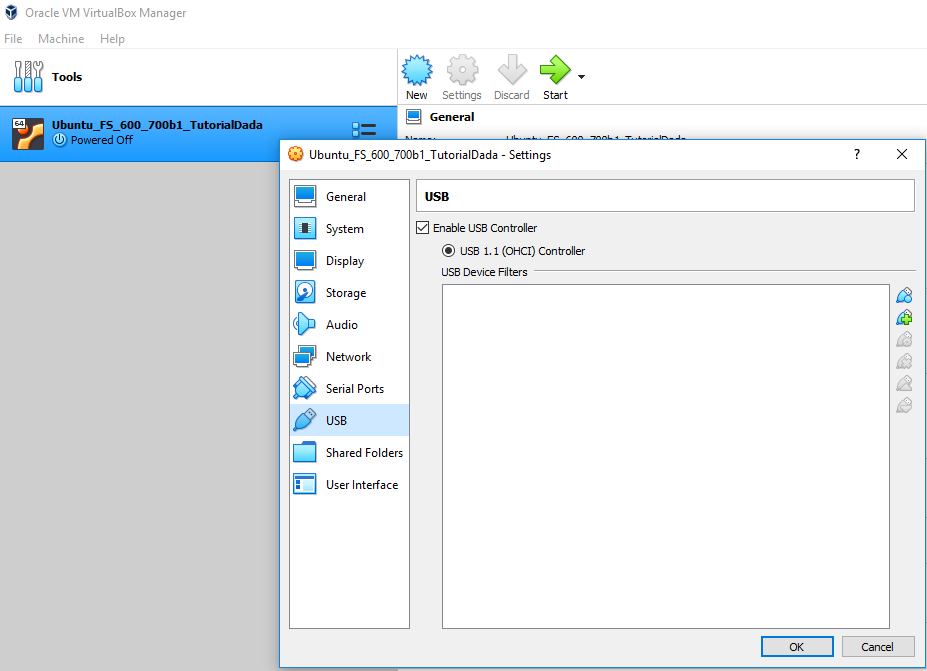Click the settings dialog help question mark
The image size is (927, 671).
[x=857, y=154]
